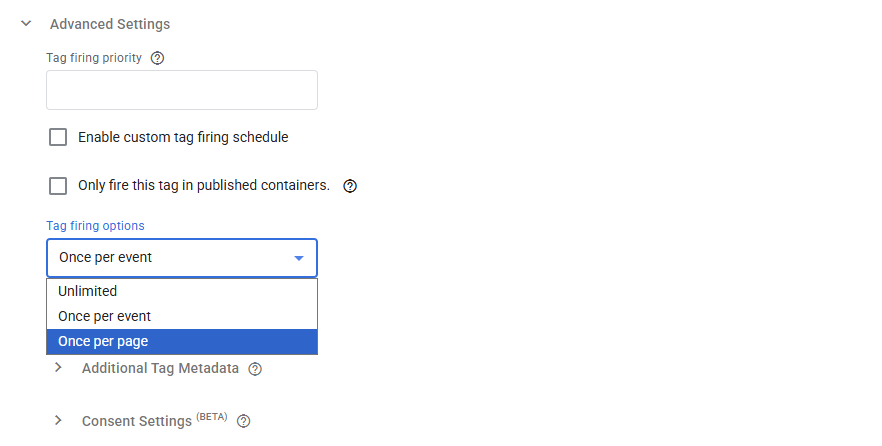This screenshot has height=446, width=882.
Task: Open help icon for Consent Settings
Action: tap(243, 421)
